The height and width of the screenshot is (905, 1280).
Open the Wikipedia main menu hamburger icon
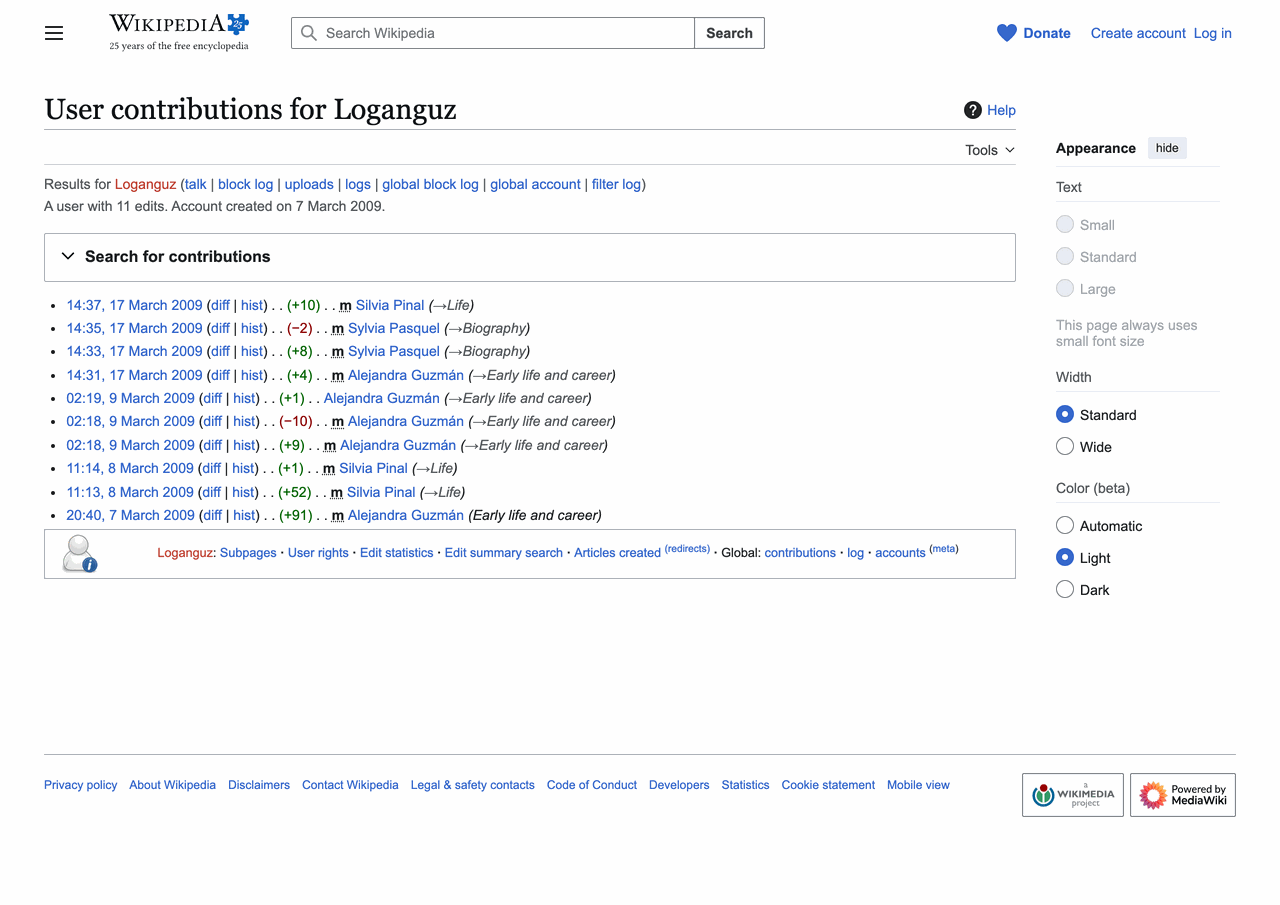53,33
